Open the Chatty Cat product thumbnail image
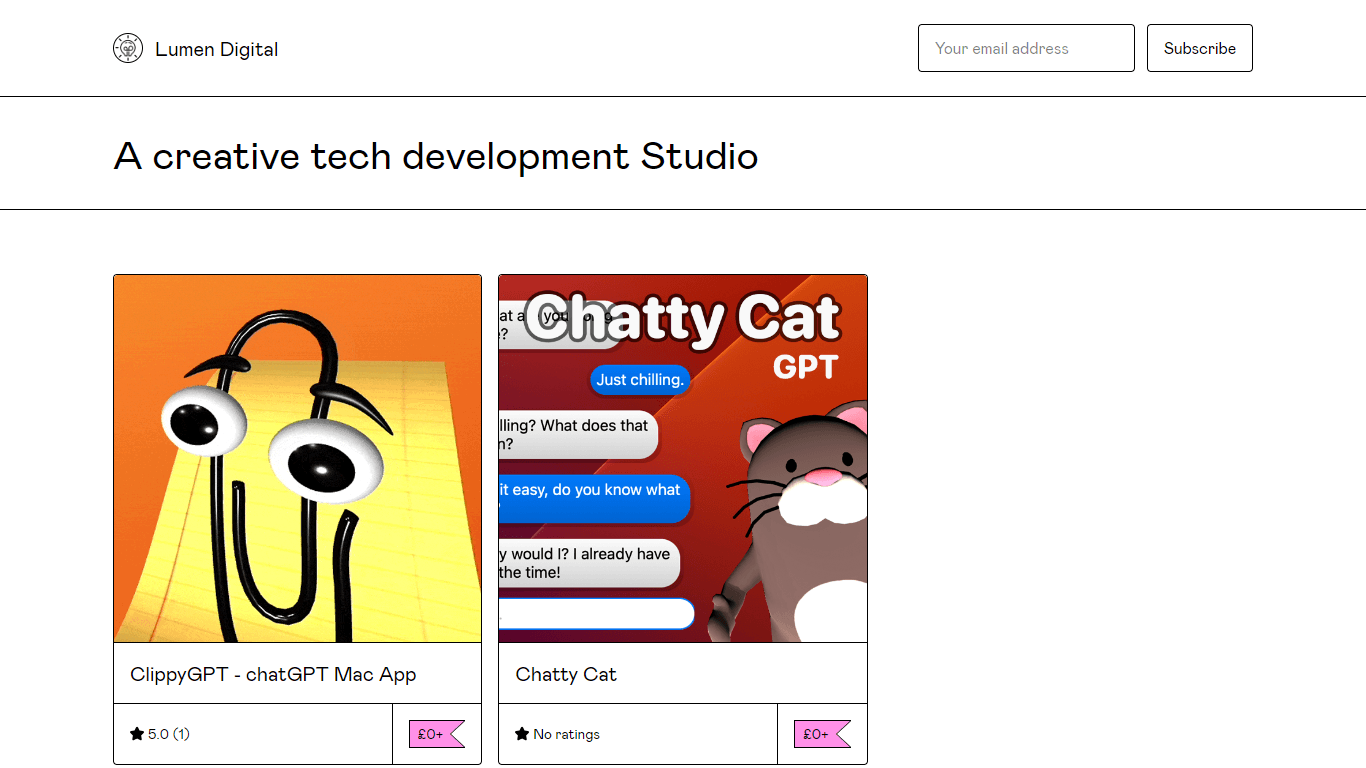The image size is (1366, 768). point(683,458)
